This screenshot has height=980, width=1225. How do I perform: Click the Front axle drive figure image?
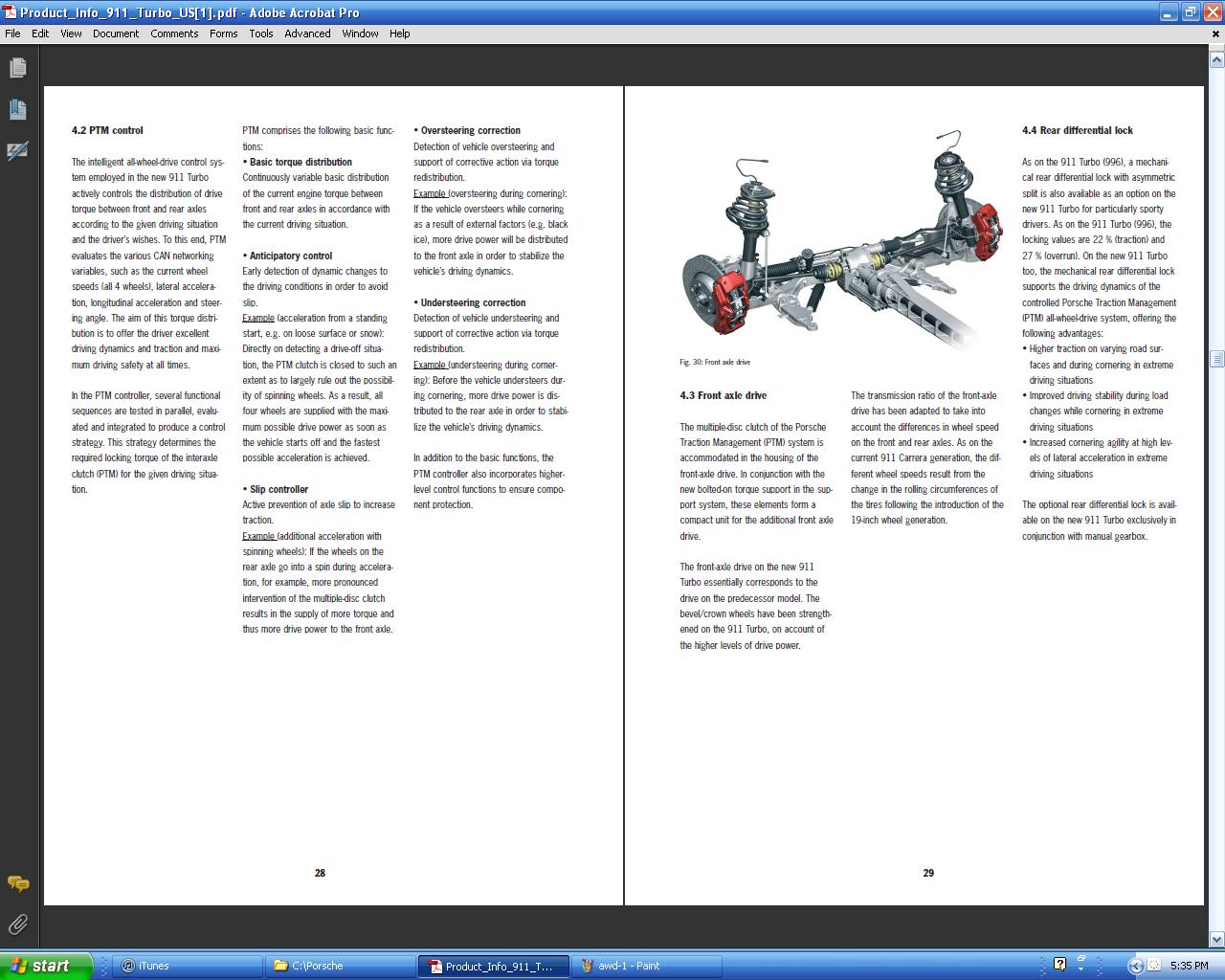(841, 239)
